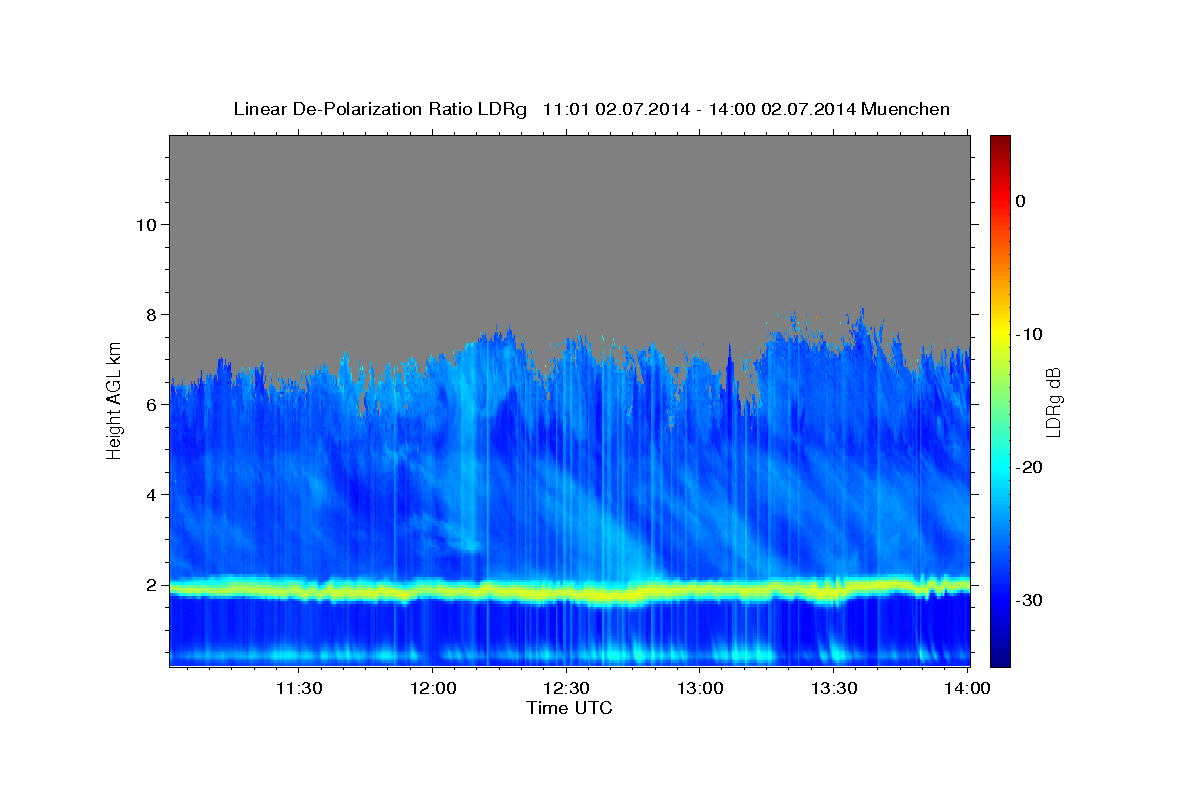The height and width of the screenshot is (800, 1200).
Task: Click the 14:00 time tick label
Action: point(967,688)
